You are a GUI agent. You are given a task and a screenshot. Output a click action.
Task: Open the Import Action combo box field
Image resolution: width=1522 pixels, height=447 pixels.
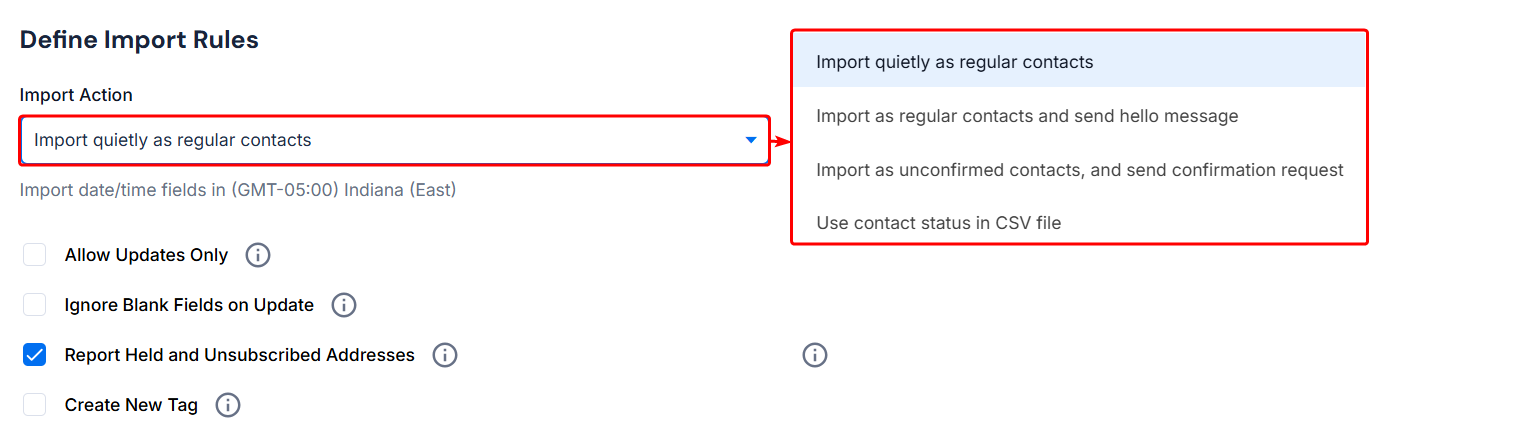tap(394, 140)
